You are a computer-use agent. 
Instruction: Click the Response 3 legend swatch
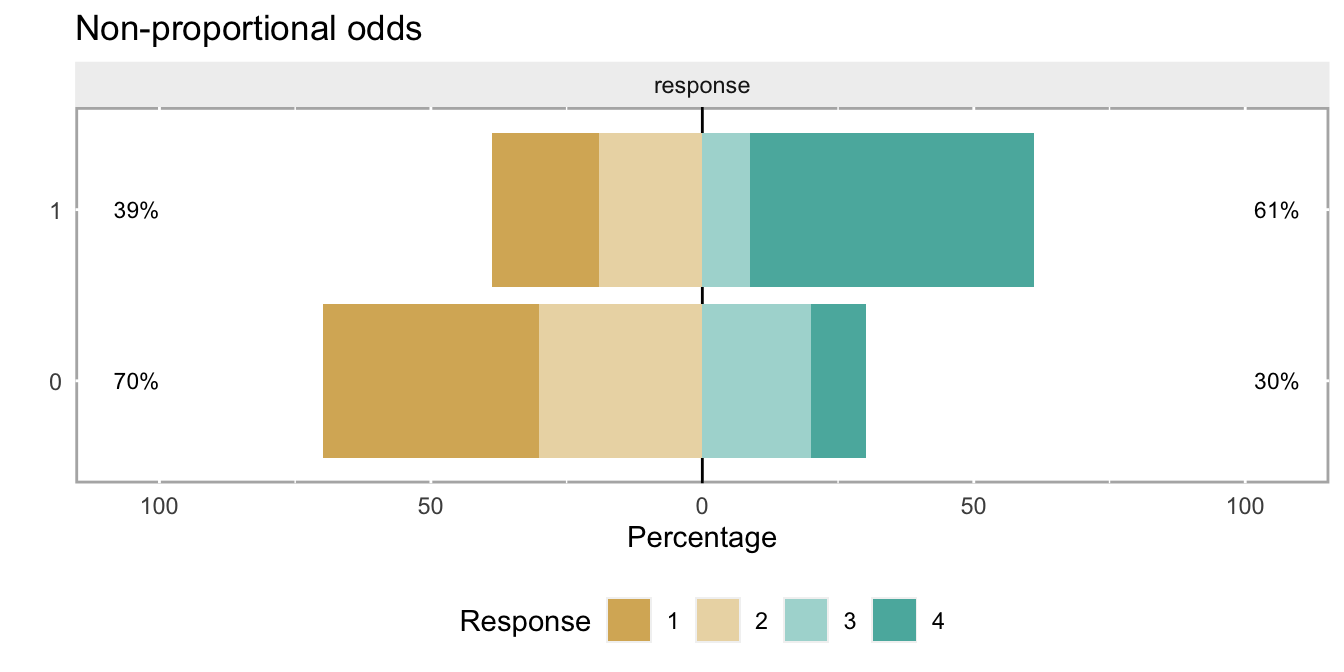806,621
